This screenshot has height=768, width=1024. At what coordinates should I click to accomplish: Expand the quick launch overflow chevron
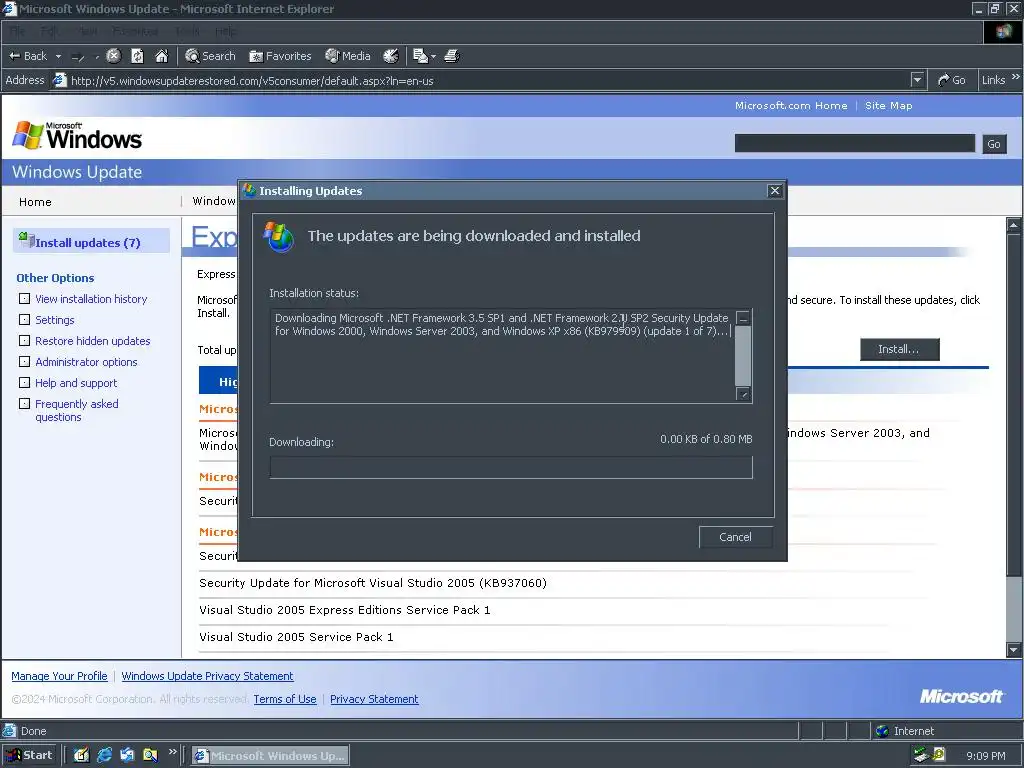click(x=172, y=752)
